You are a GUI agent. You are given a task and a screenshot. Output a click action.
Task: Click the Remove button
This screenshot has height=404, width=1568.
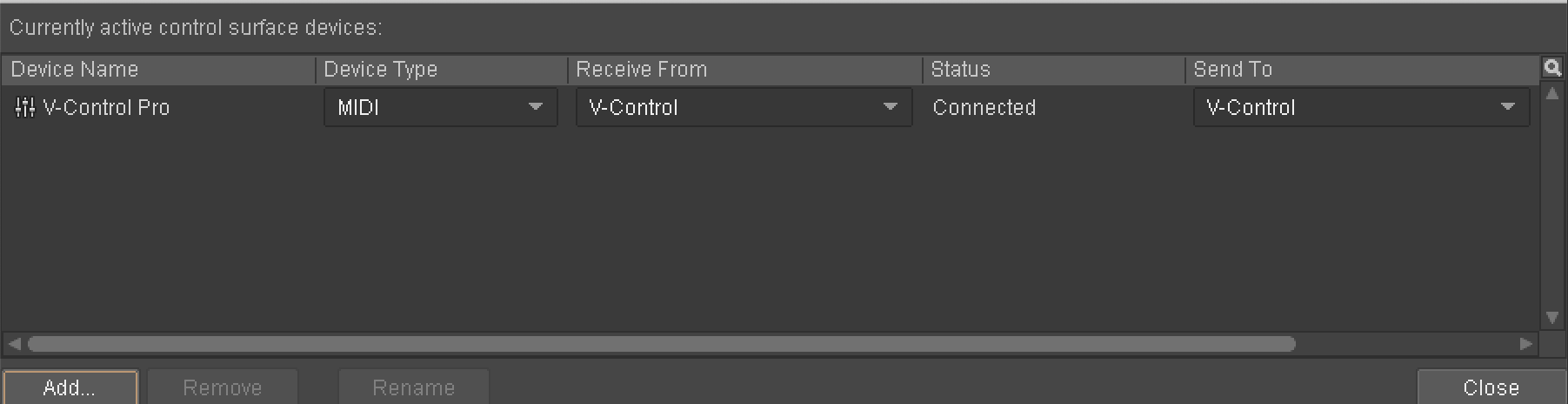point(223,387)
